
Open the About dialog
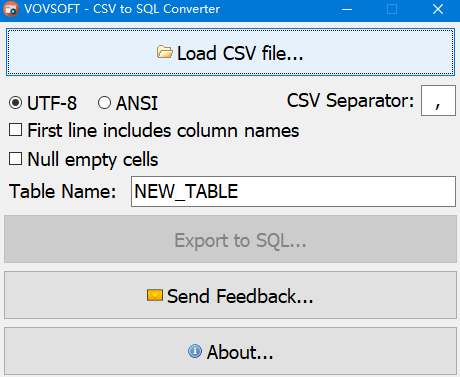(x=230, y=351)
